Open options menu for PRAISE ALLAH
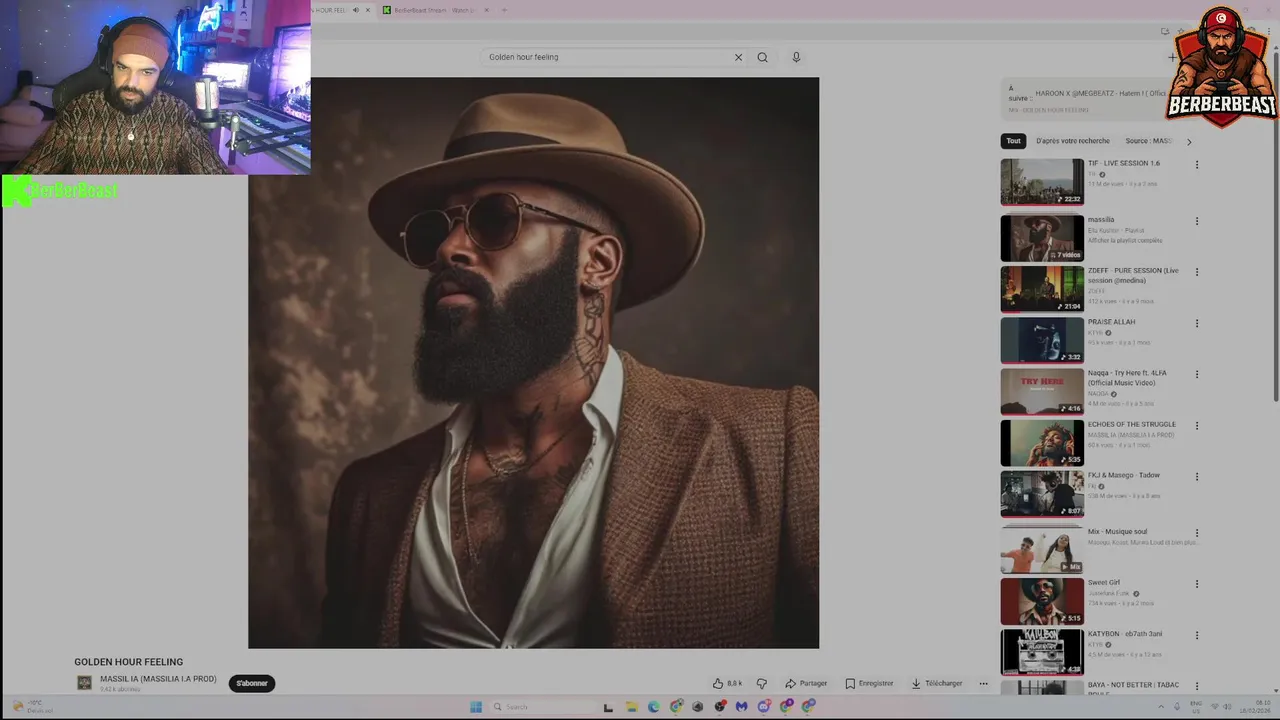Viewport: 1280px width, 720px height. point(1196,323)
